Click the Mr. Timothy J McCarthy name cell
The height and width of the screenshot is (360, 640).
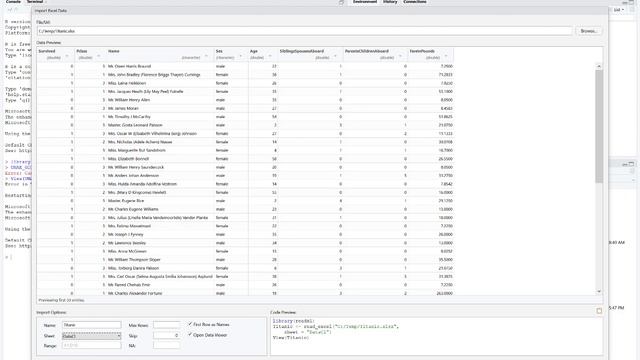click(129, 117)
